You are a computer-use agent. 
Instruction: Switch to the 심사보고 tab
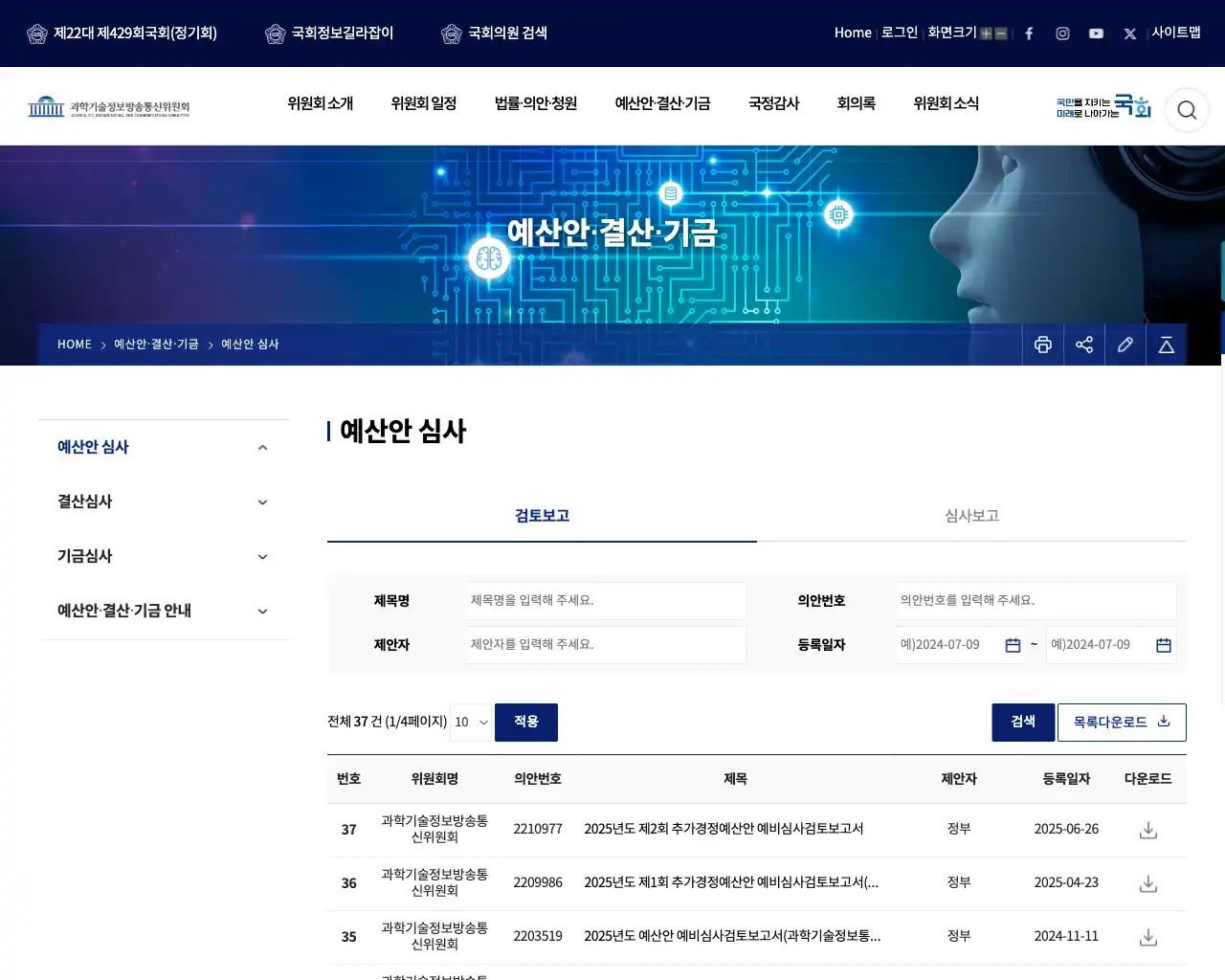tap(971, 516)
